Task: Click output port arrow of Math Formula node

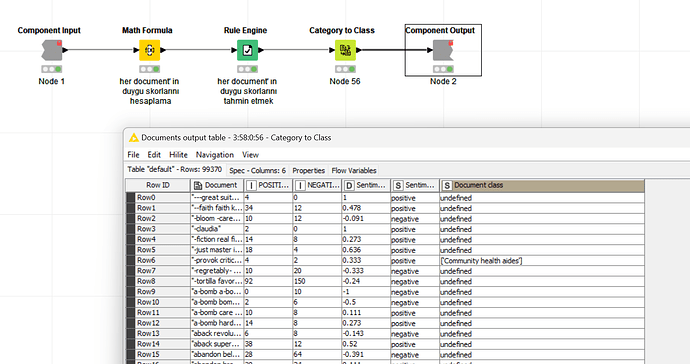Action: pos(163,50)
